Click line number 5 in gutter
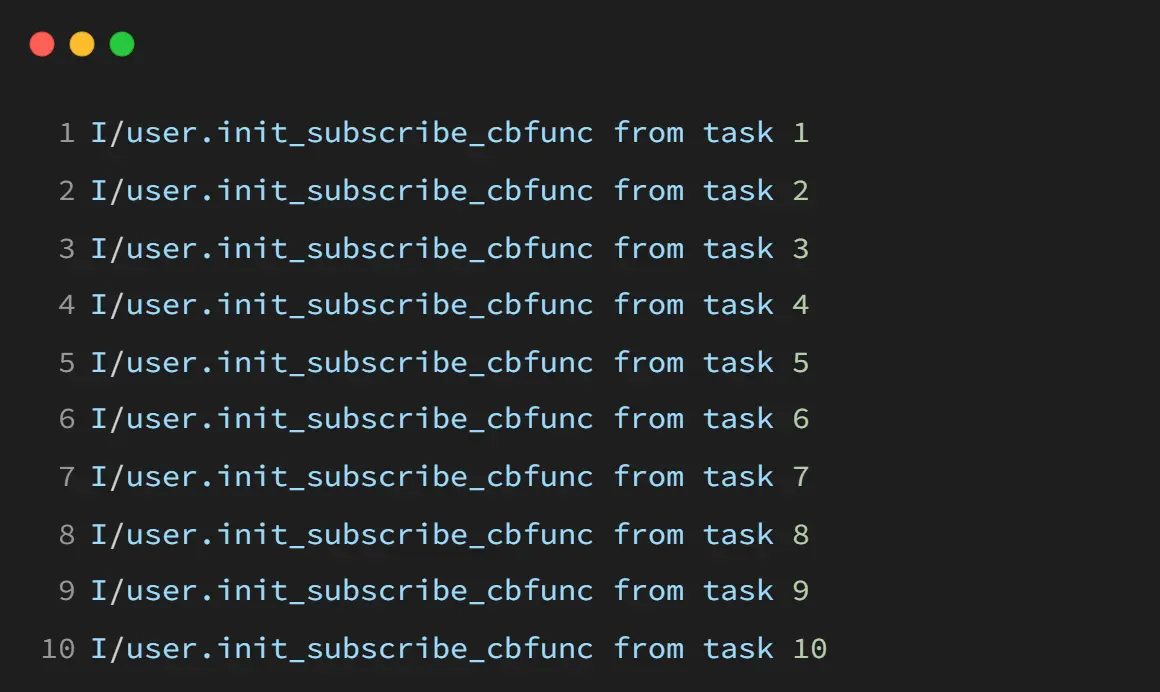The width and height of the screenshot is (1160, 692). click(x=67, y=363)
